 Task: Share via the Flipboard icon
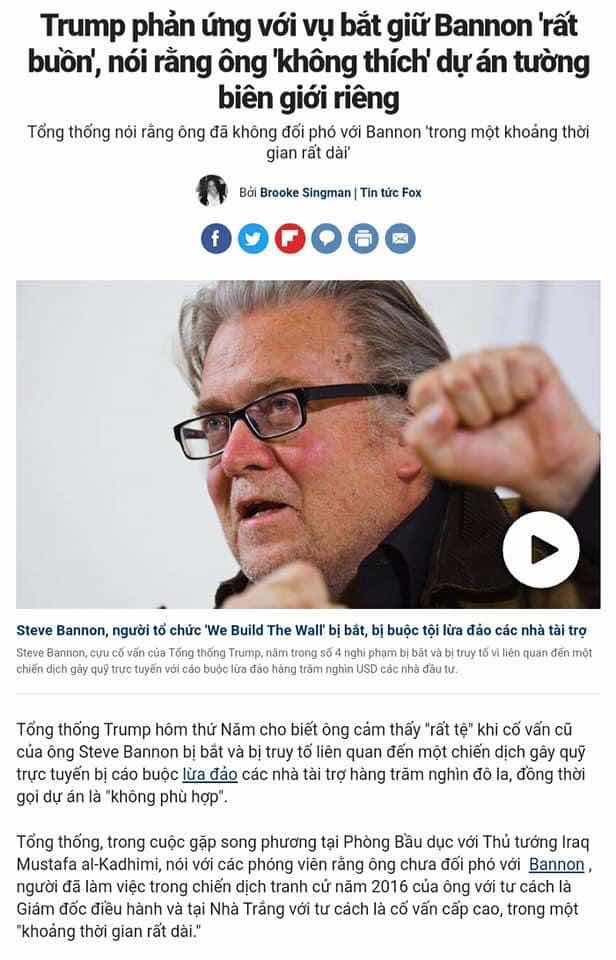coord(290,239)
